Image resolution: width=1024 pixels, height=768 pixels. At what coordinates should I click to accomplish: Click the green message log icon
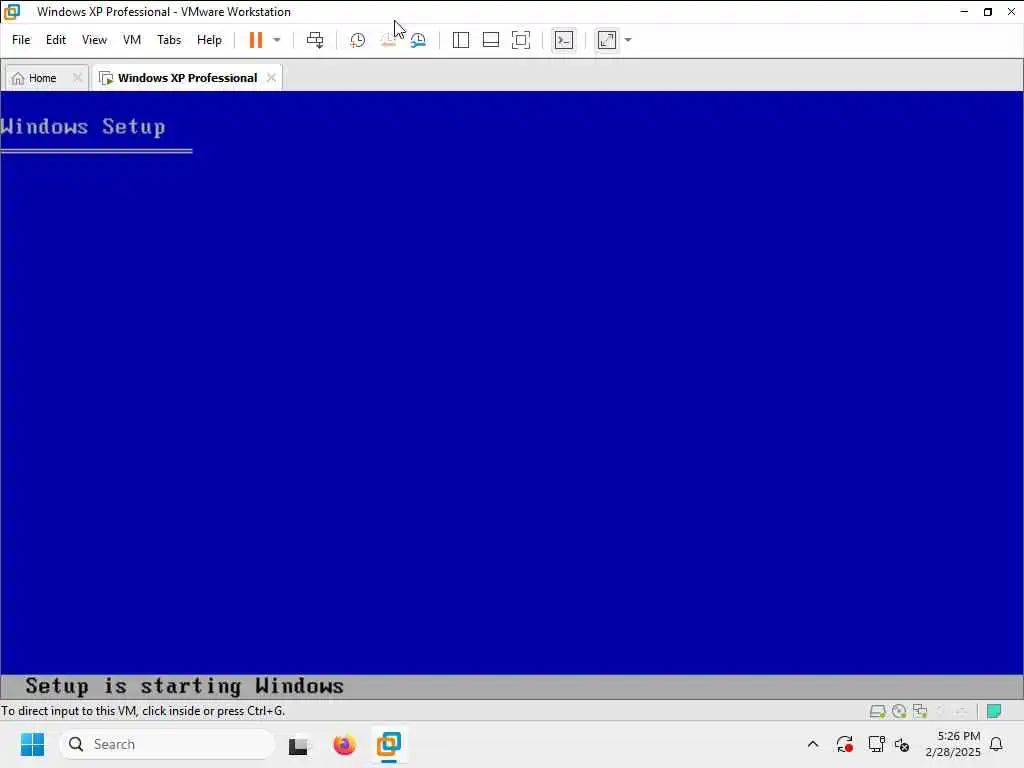[x=994, y=711]
